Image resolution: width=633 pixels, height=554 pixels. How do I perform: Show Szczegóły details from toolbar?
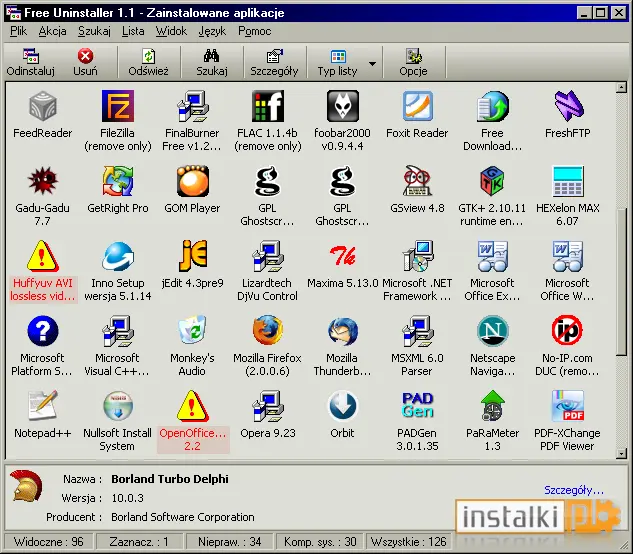click(x=274, y=62)
